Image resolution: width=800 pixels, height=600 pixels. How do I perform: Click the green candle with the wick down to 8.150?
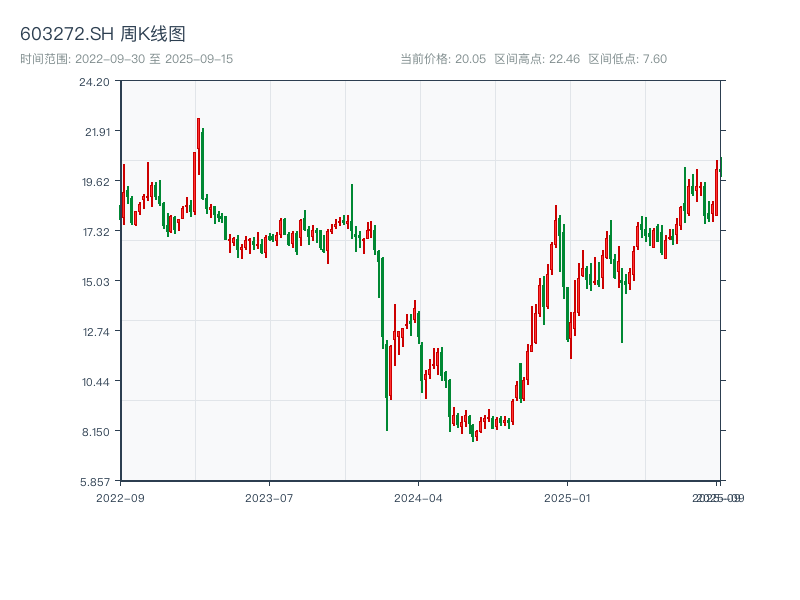click(x=387, y=385)
